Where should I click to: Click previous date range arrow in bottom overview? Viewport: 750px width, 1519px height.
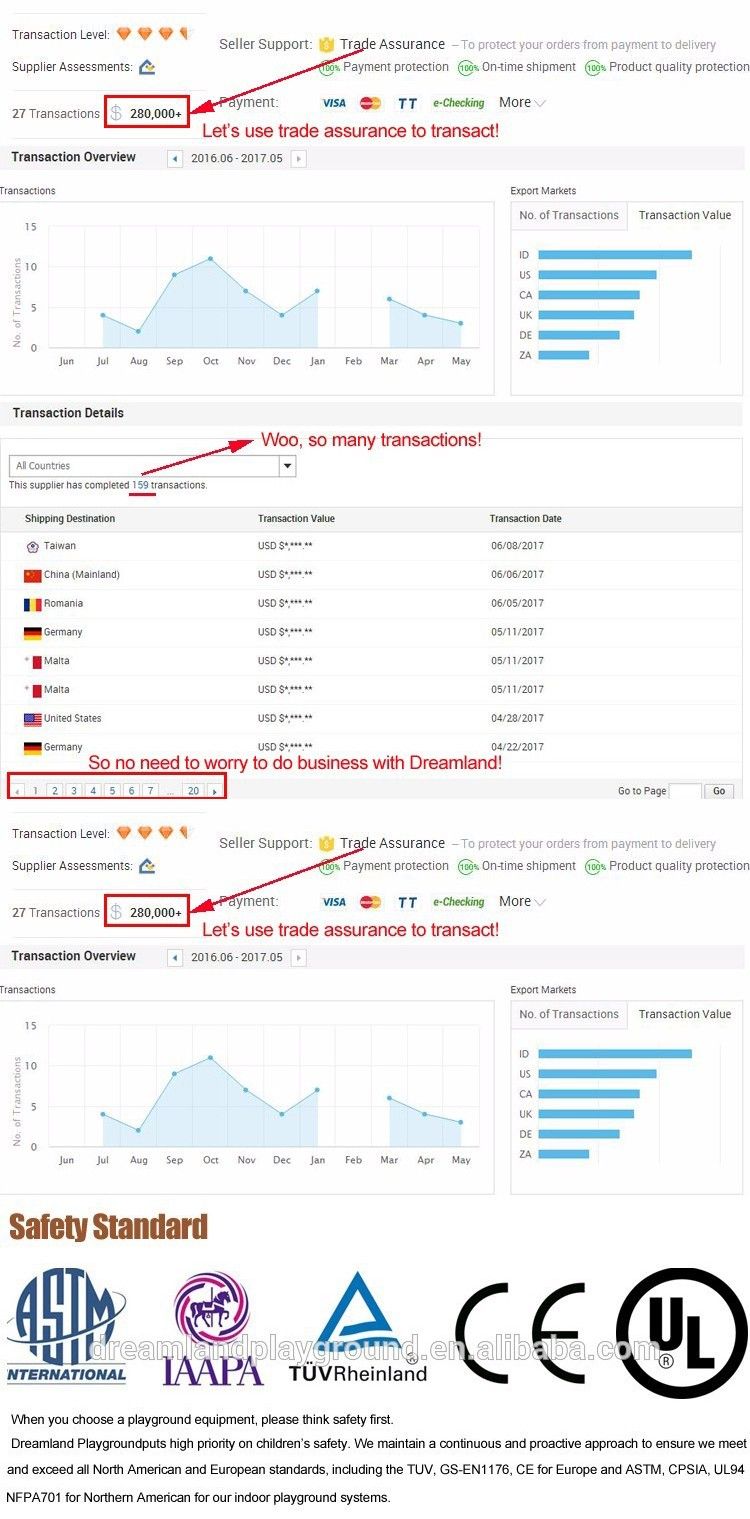click(176, 957)
